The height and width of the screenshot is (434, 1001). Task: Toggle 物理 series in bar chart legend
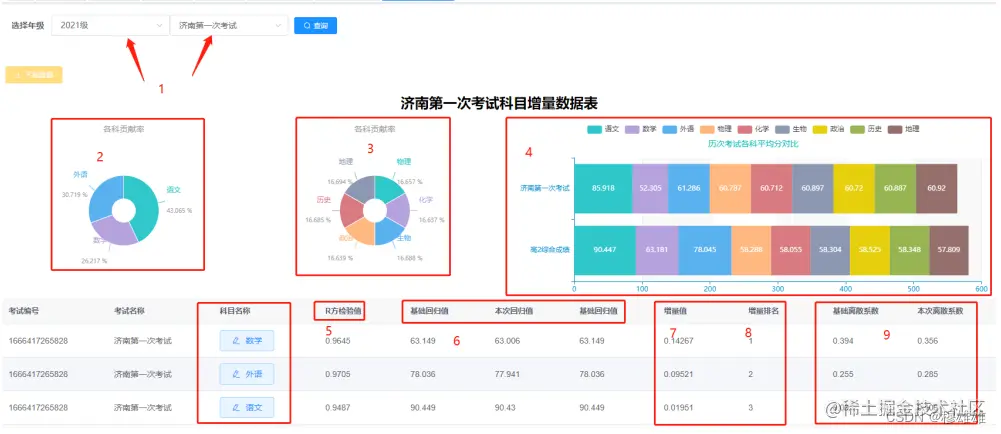(716, 129)
